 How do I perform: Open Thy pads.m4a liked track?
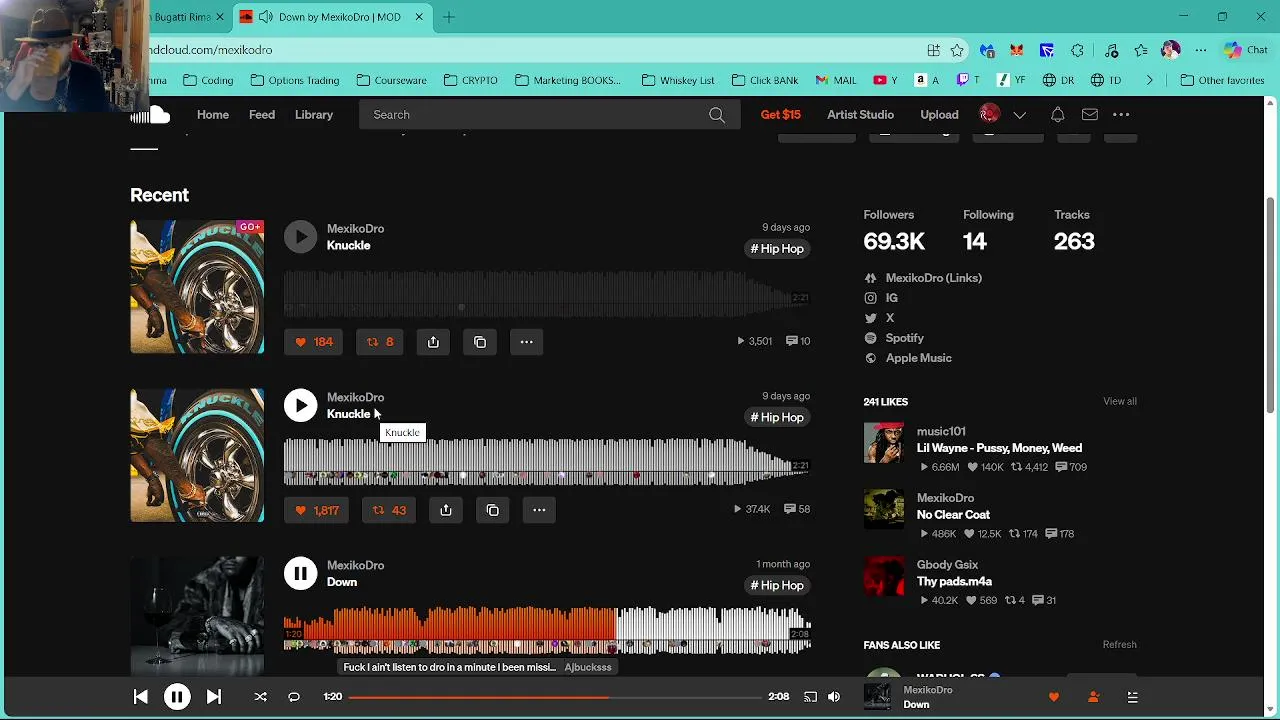click(954, 581)
